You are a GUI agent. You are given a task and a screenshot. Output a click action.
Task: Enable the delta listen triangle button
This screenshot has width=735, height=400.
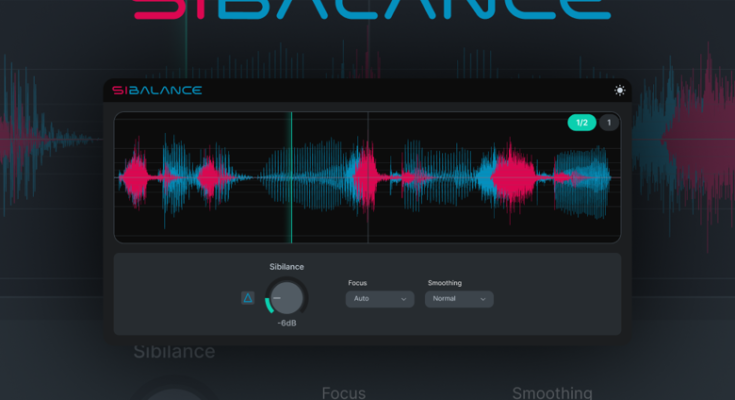coord(248,298)
